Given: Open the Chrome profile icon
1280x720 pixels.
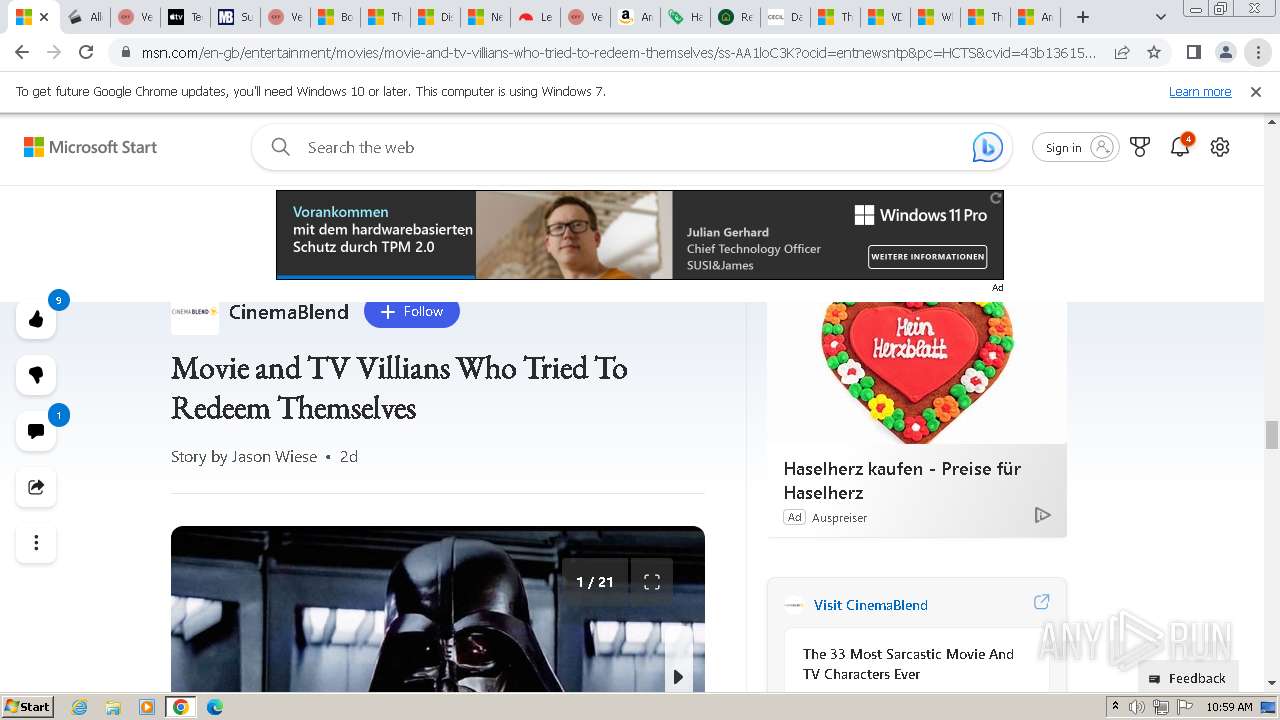Looking at the screenshot, I should tap(1225, 52).
